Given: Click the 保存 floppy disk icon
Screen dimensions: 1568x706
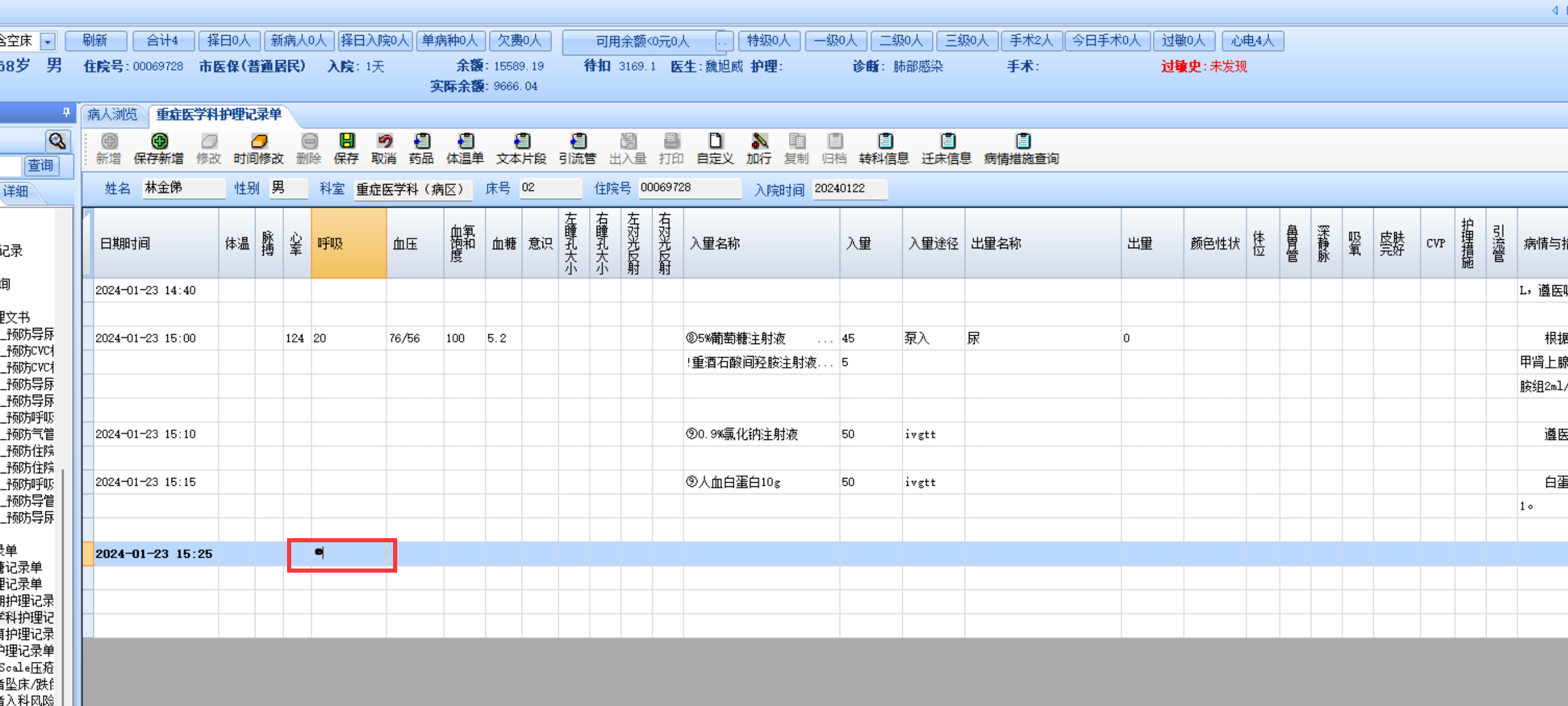Looking at the screenshot, I should pyautogui.click(x=347, y=142).
